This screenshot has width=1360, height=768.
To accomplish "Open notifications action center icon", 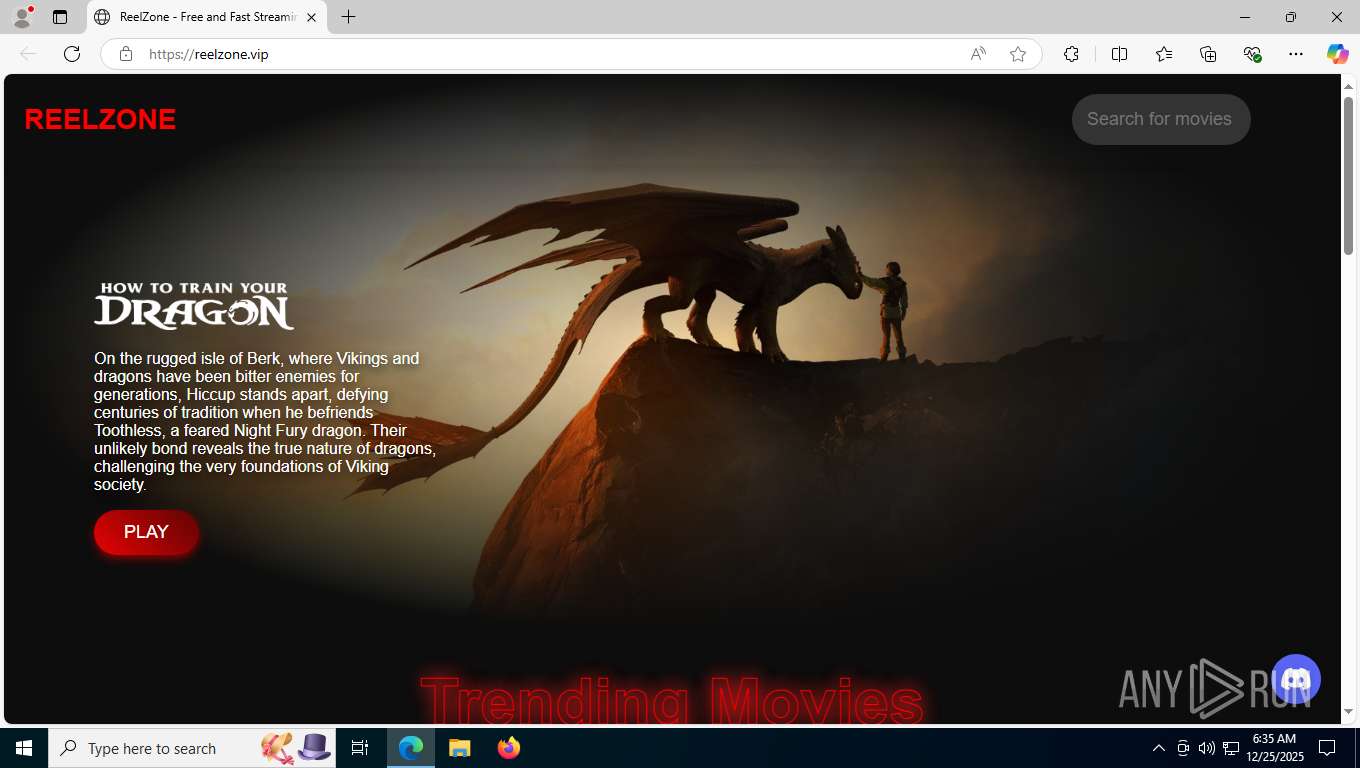I will point(1327,748).
